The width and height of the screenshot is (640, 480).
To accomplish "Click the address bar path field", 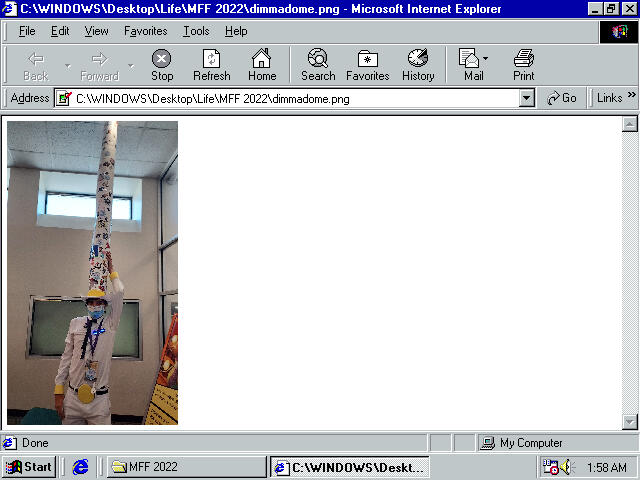I will point(290,98).
